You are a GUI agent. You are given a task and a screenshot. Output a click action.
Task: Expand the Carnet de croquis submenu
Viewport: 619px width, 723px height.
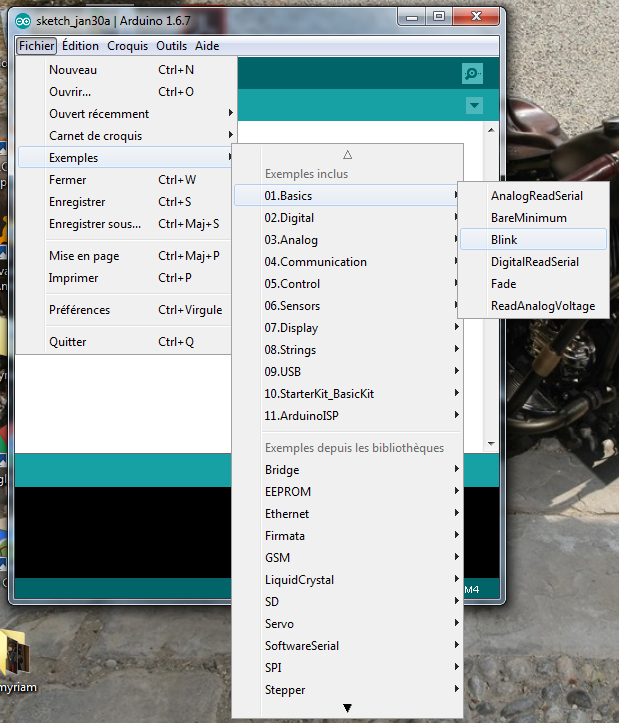point(125,136)
